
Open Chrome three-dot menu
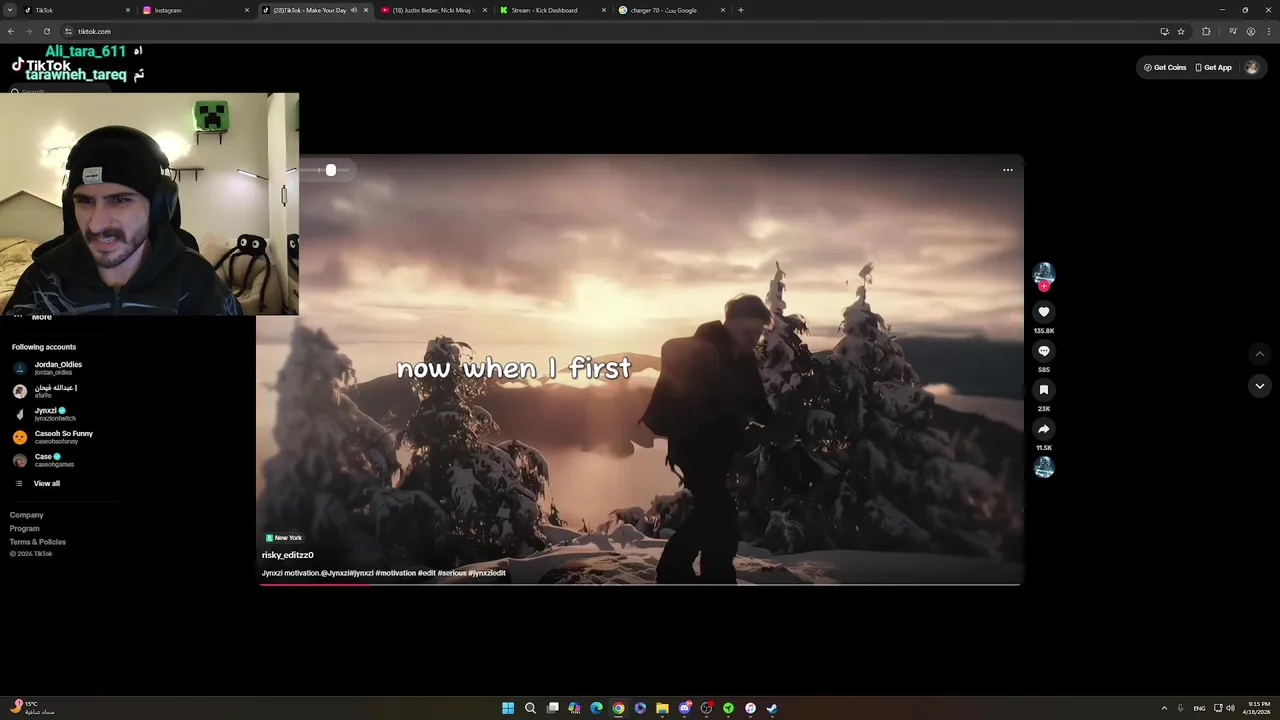pos(1268,31)
